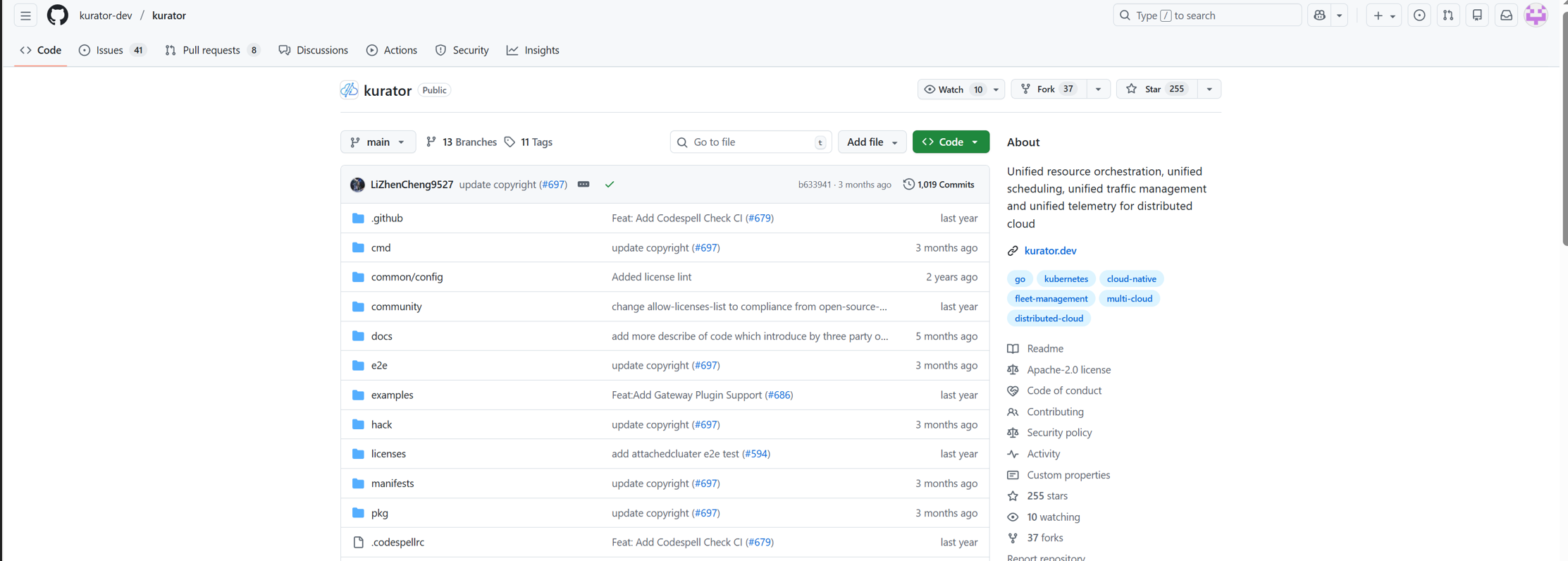
Task: Switch to the Insights tab
Action: click(x=533, y=51)
